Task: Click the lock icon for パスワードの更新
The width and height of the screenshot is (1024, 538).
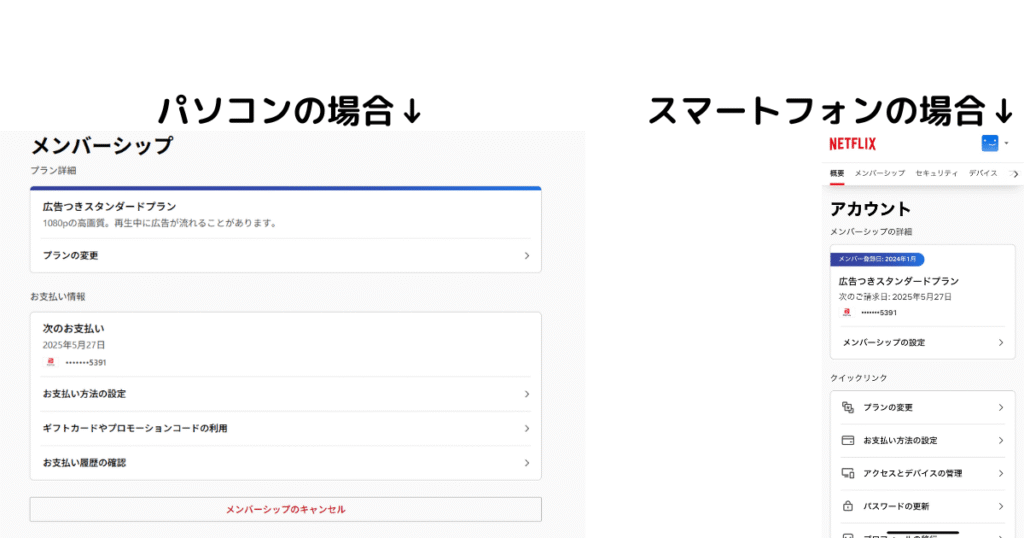Action: coord(848,506)
